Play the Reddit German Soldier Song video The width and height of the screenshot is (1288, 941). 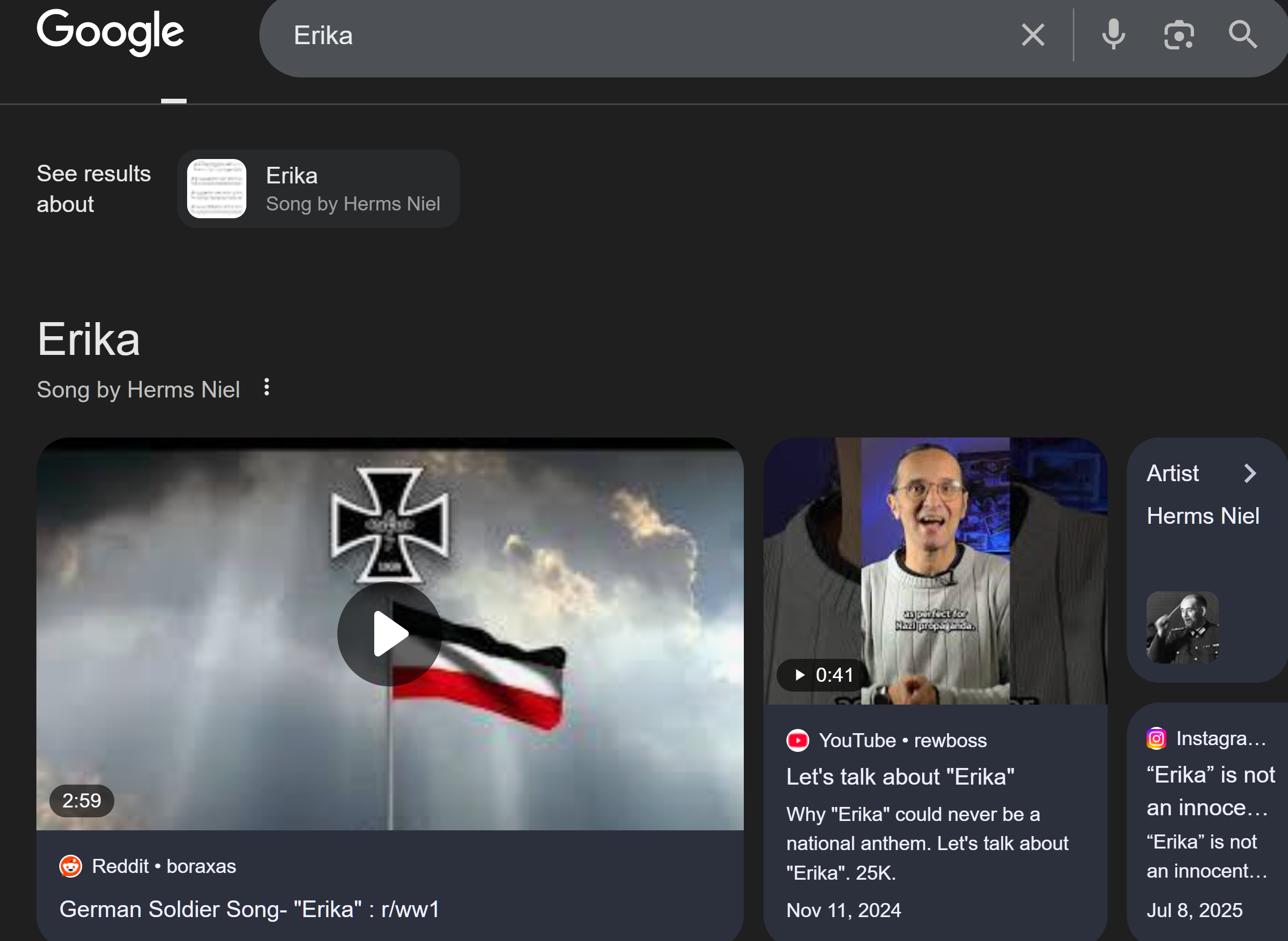[390, 634]
